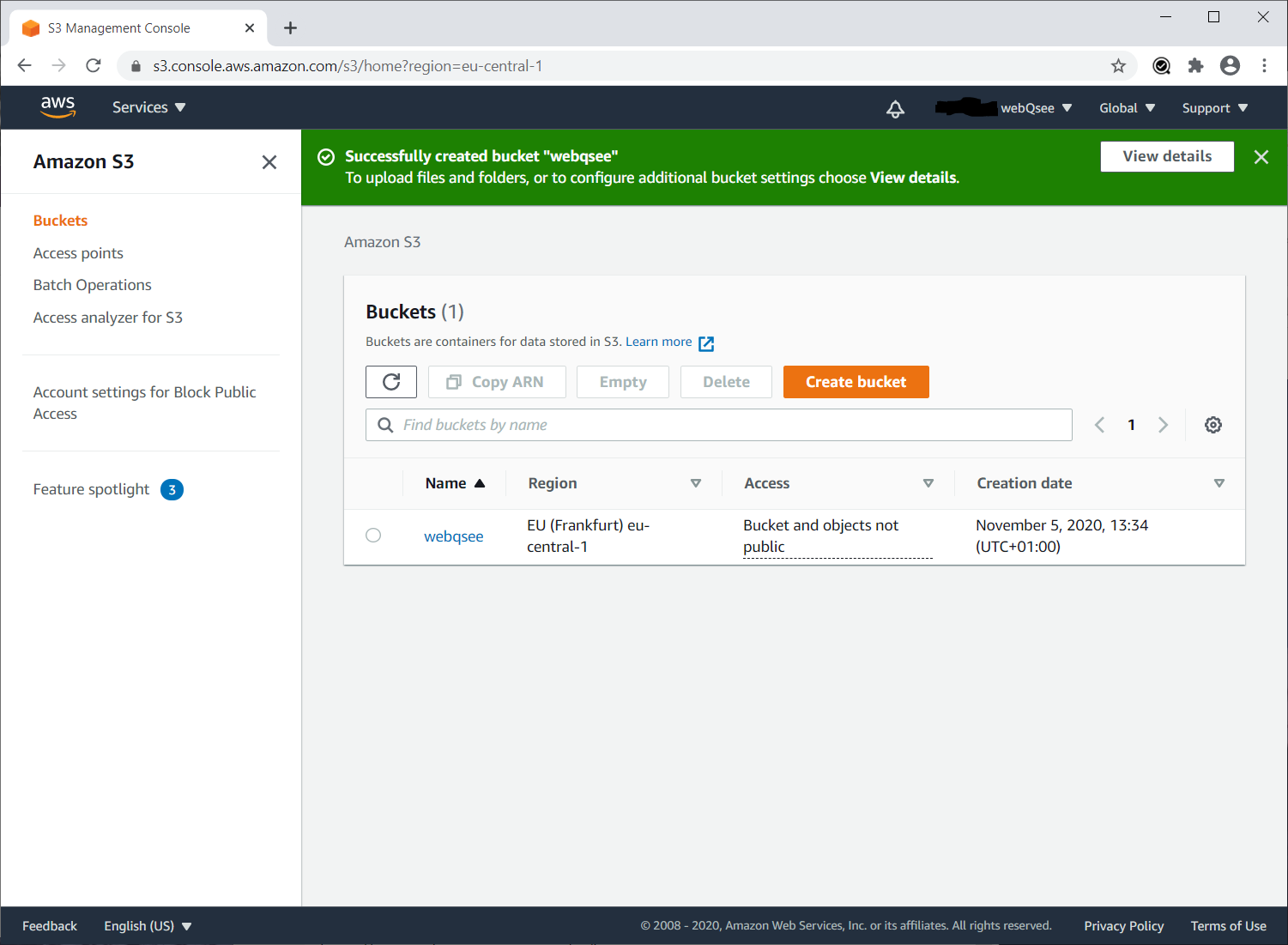Reload the browser page
The width and height of the screenshot is (1288, 945).
pos(94,66)
